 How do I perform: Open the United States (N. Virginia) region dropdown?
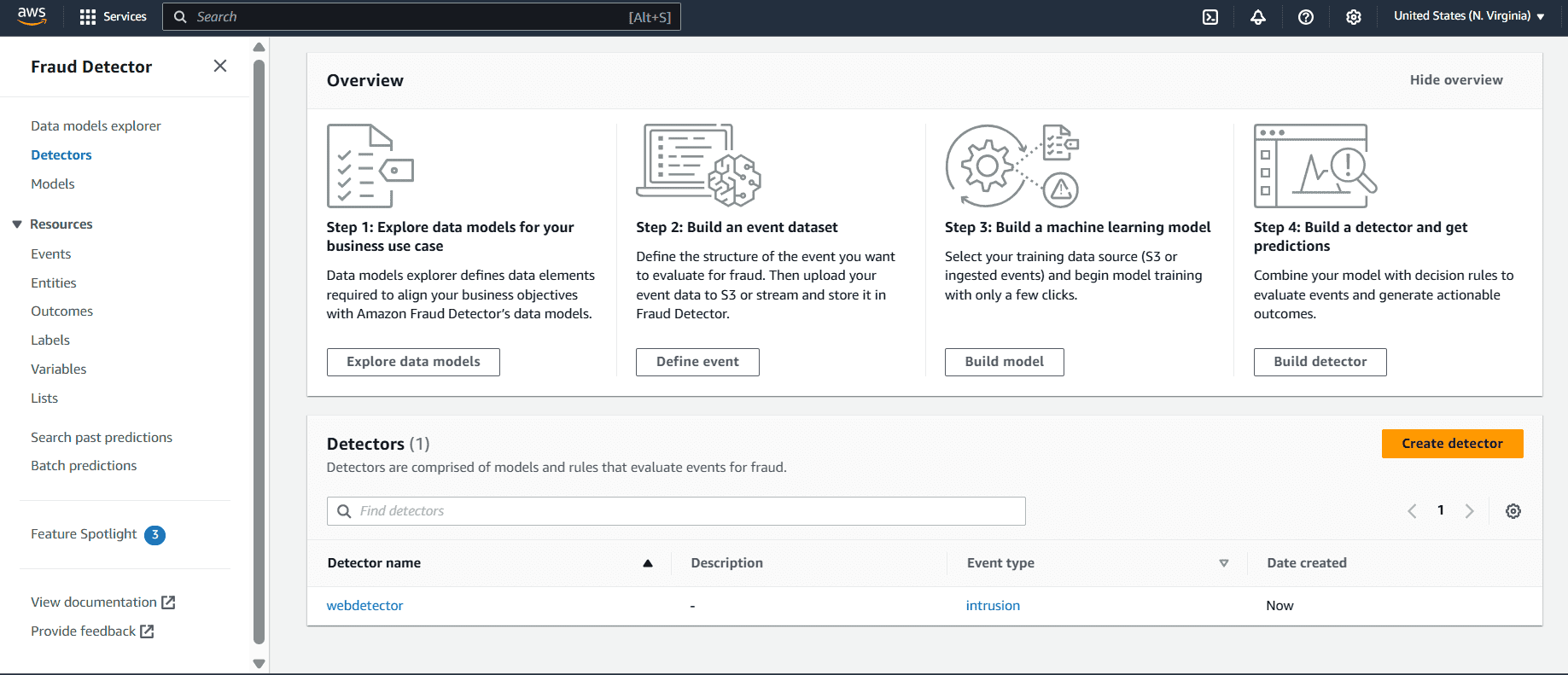1469,16
